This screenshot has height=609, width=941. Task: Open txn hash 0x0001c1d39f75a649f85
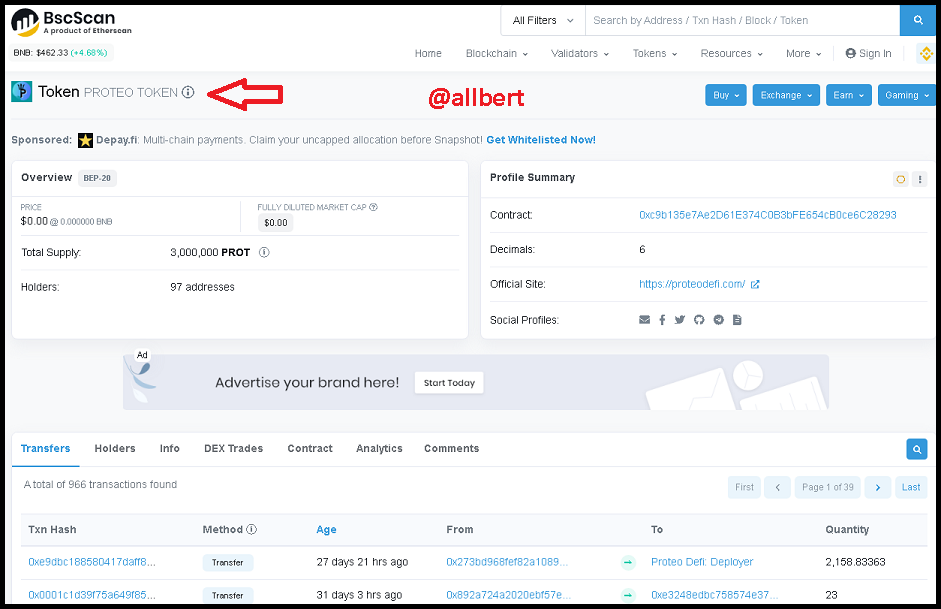pyautogui.click(x=92, y=595)
